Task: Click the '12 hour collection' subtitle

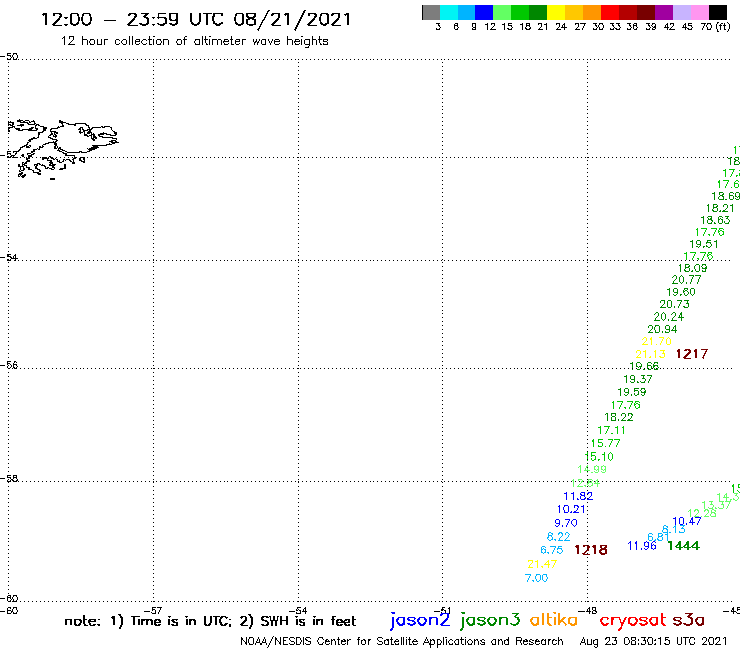Action: tap(194, 41)
